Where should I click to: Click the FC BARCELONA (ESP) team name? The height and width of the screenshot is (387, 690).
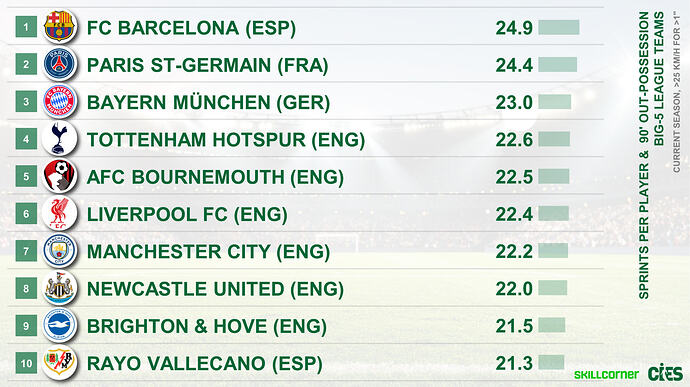[191, 28]
